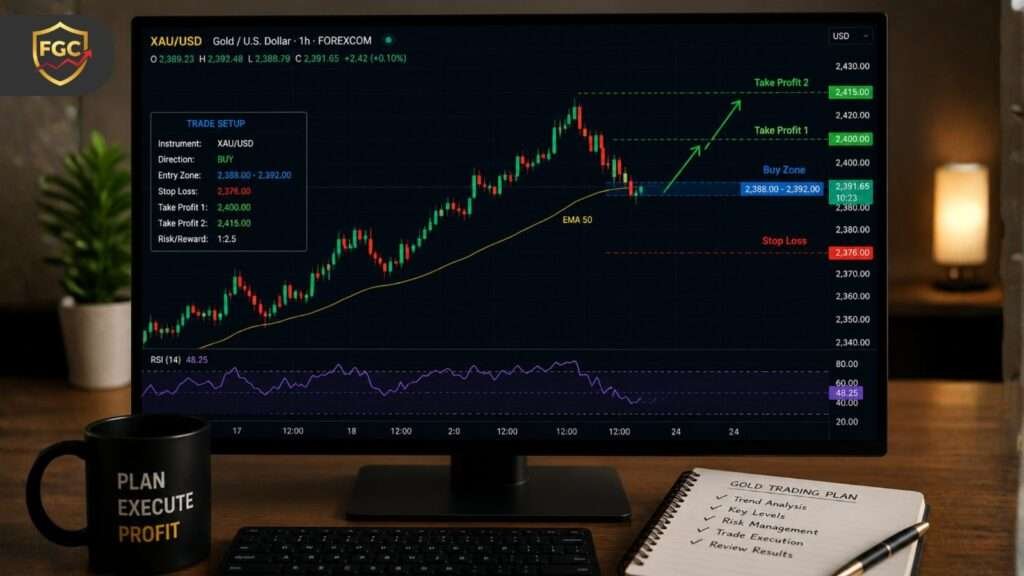Click the green 2,400.00 price tag on the axis
Screen dimensions: 1024x576
[851, 139]
